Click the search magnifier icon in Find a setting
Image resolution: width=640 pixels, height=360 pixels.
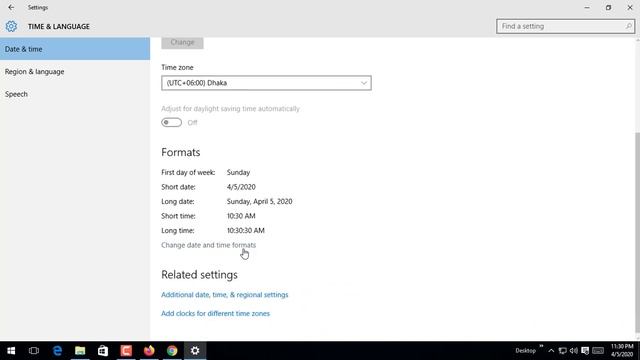pyautogui.click(x=628, y=26)
